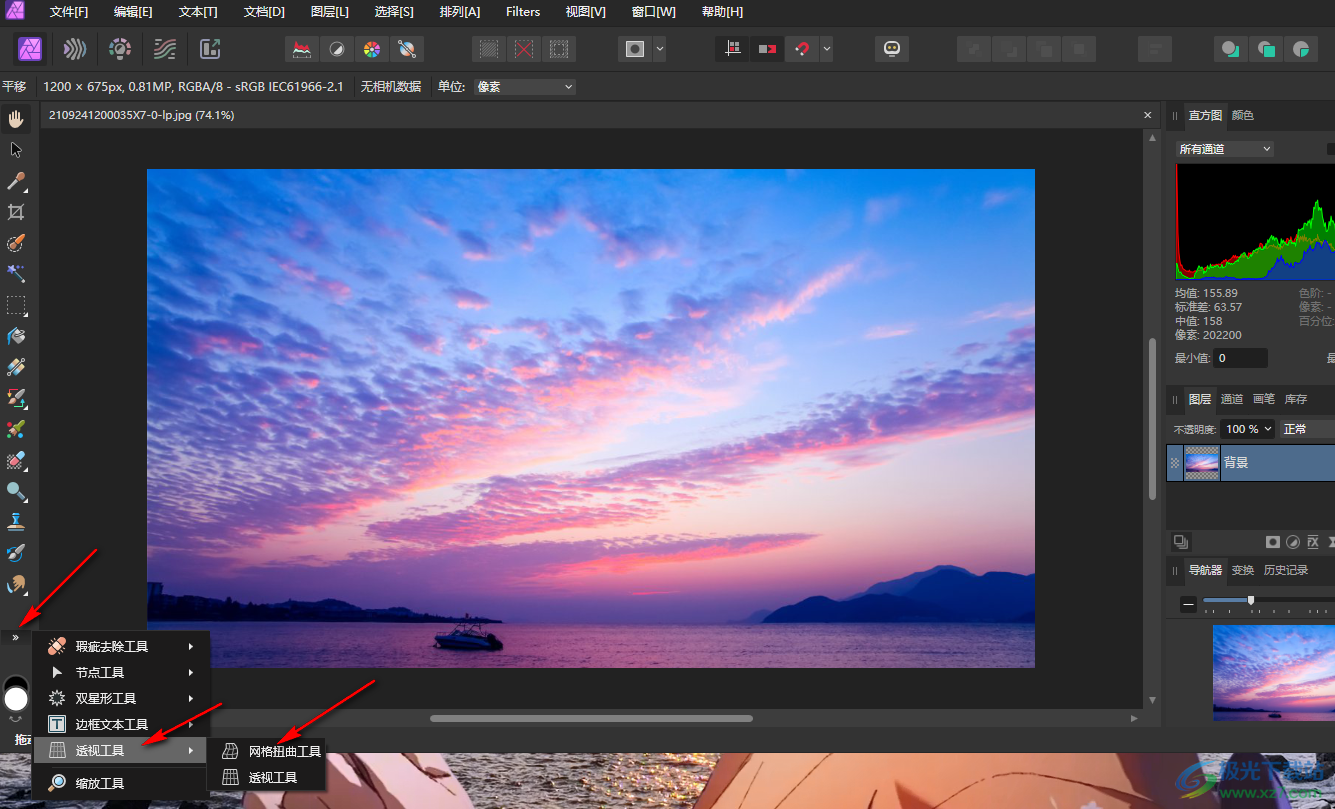Add layer effects with the FX icon
The width and height of the screenshot is (1335, 809).
[x=1314, y=542]
